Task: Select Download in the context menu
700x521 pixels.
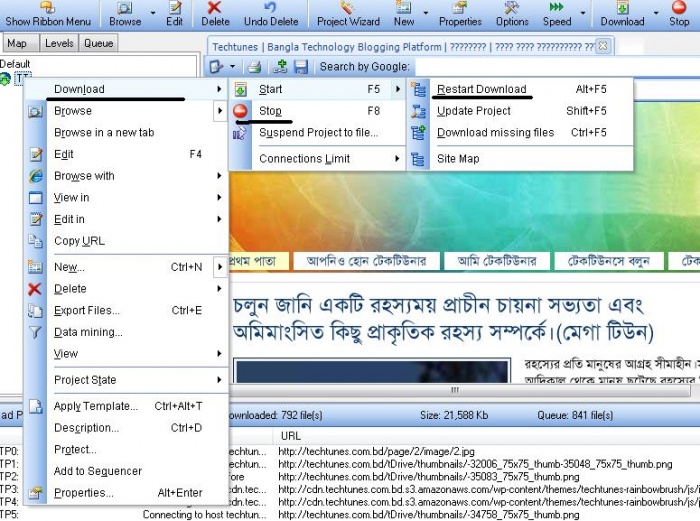Action: point(126,89)
